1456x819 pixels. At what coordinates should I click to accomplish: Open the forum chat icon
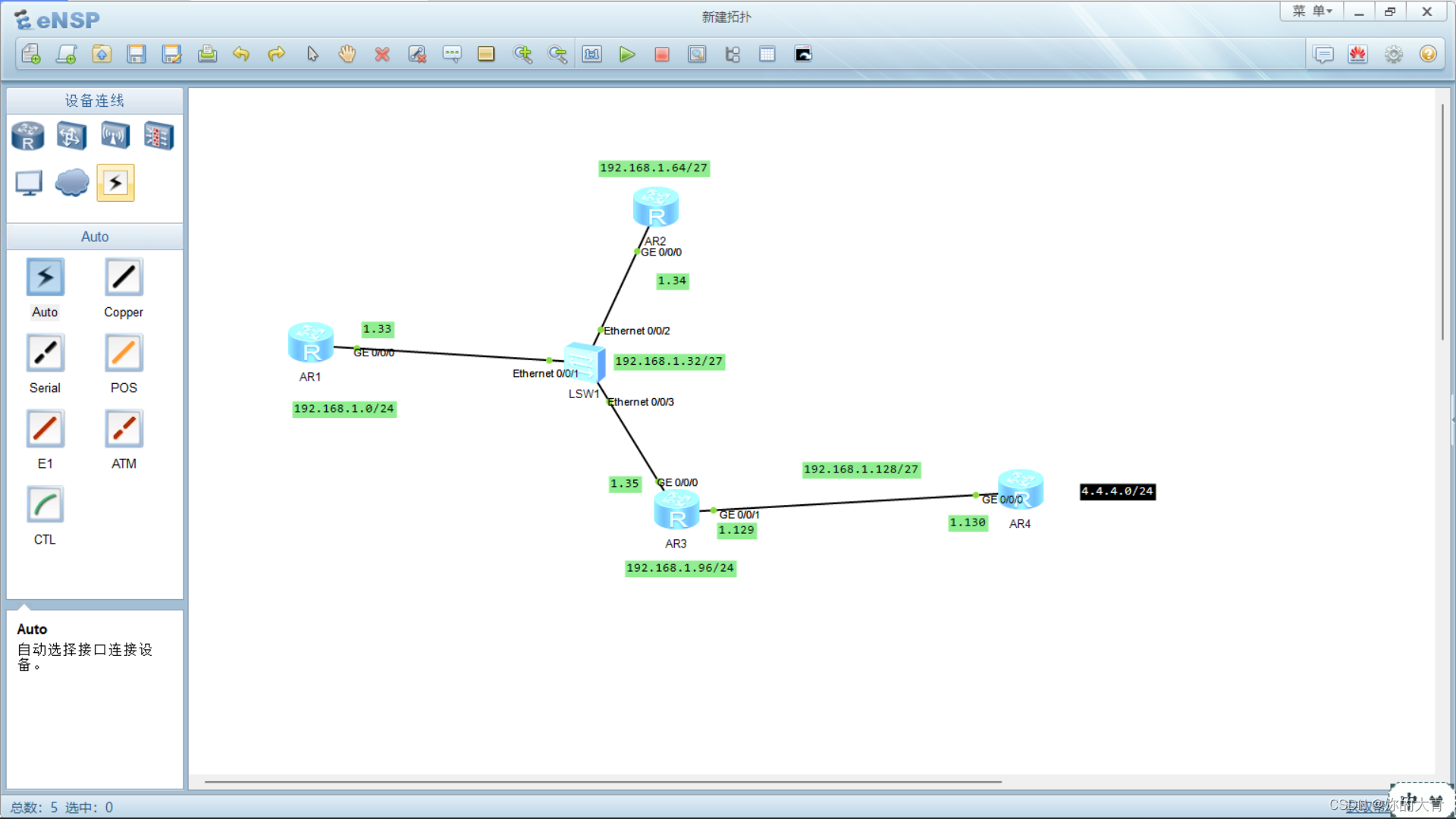[x=1323, y=55]
